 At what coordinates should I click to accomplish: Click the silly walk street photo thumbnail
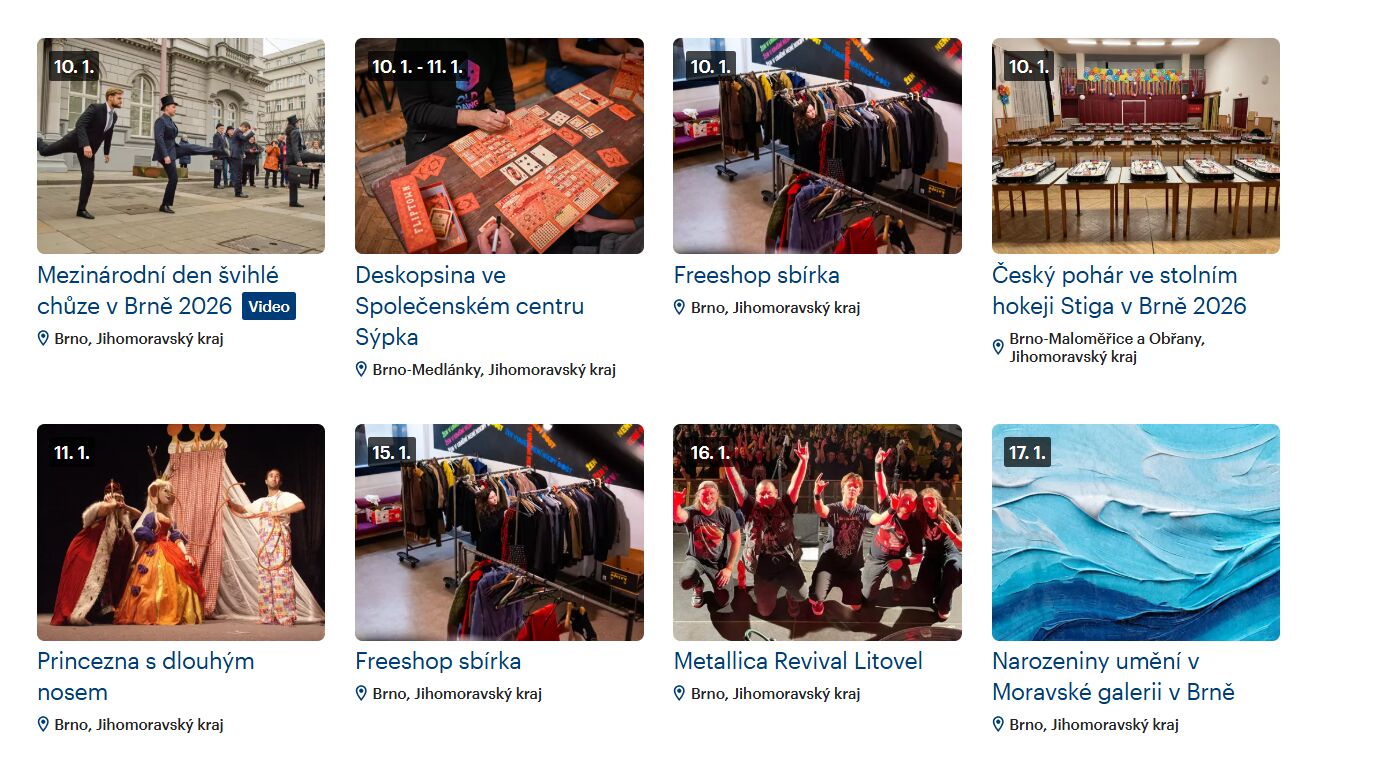pos(181,146)
